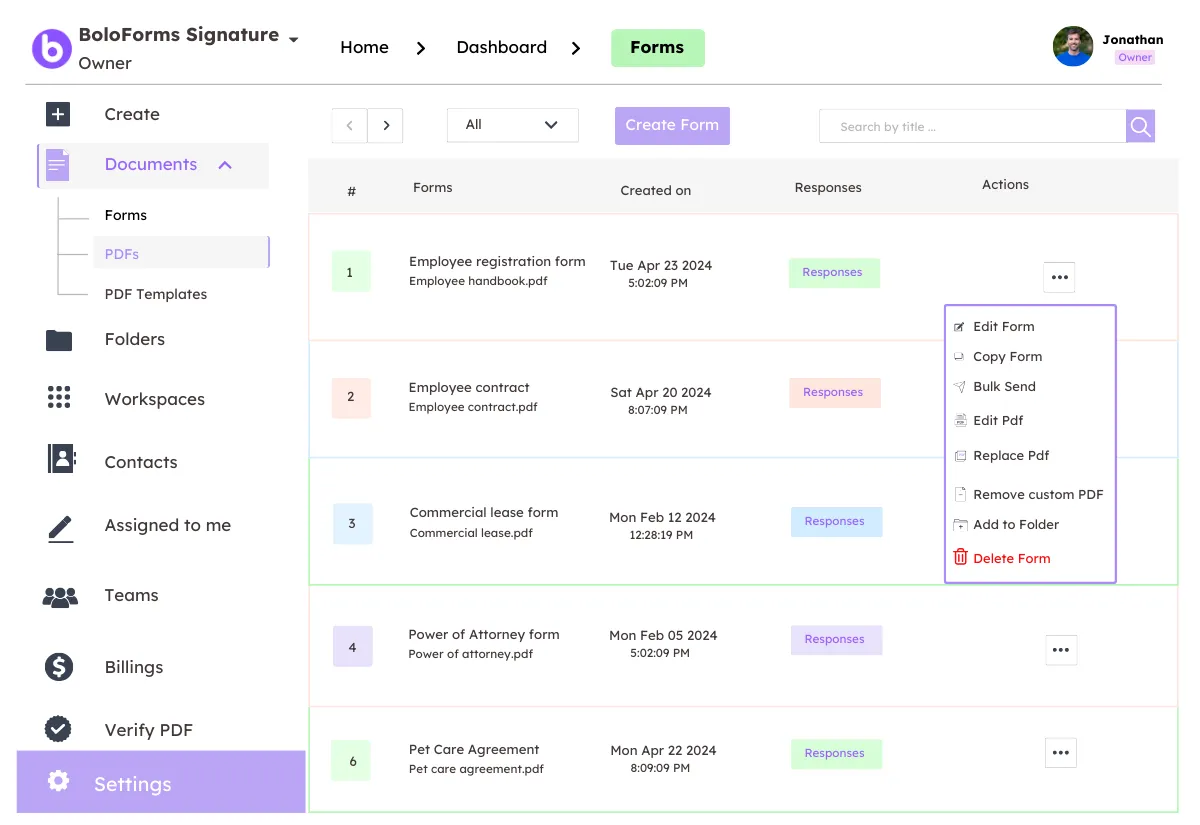The image size is (1200, 825).
Task: Choose Delete Form in the actions menu
Action: click(1011, 559)
